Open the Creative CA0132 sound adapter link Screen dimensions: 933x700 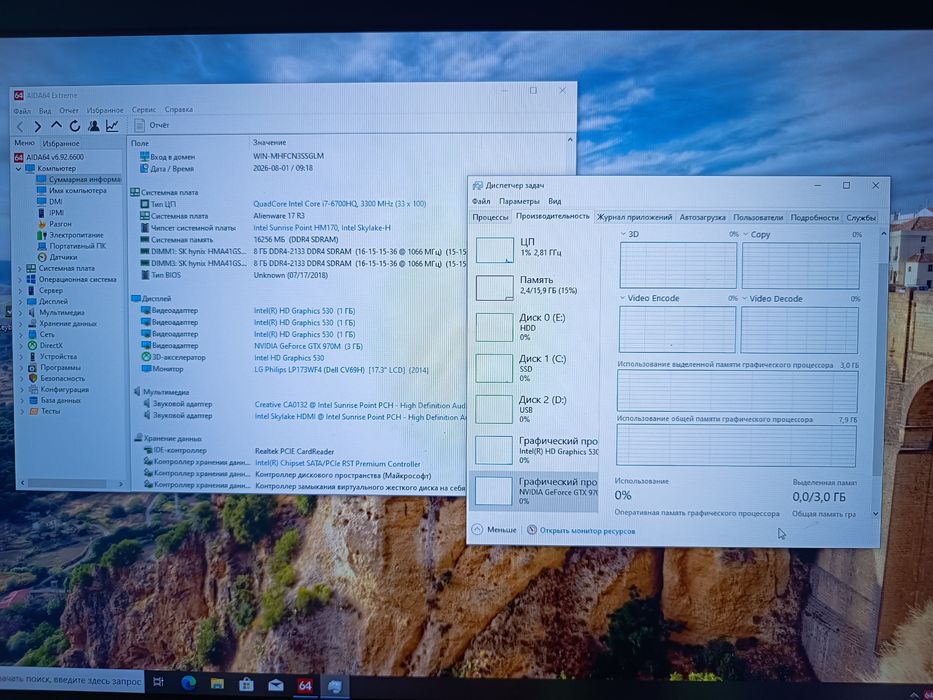(x=360, y=405)
